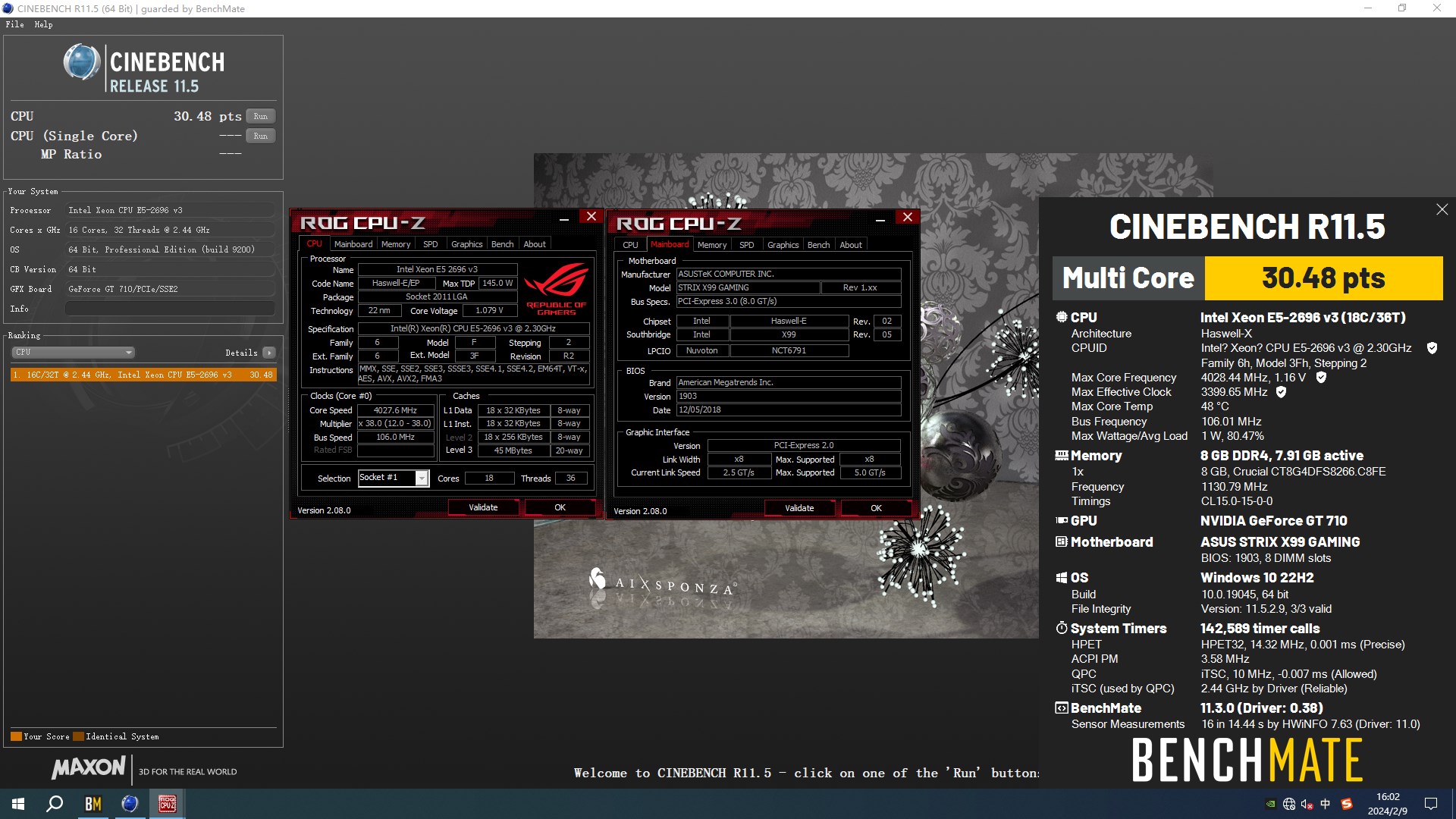Switch to About tab in right CPU-Z window
This screenshot has width=1456, height=819.
(851, 245)
